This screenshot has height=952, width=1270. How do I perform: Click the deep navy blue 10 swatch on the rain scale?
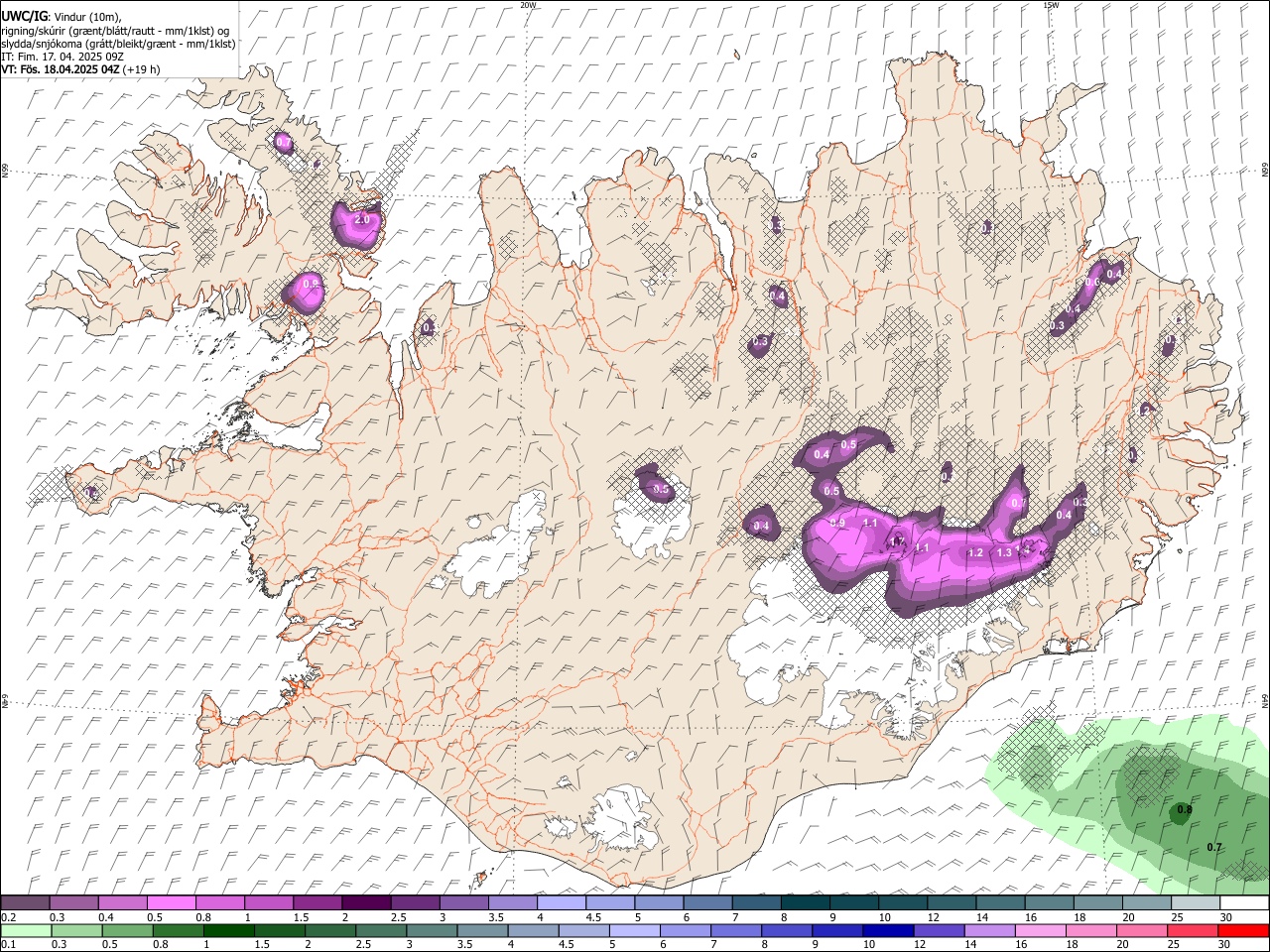[x=887, y=931]
